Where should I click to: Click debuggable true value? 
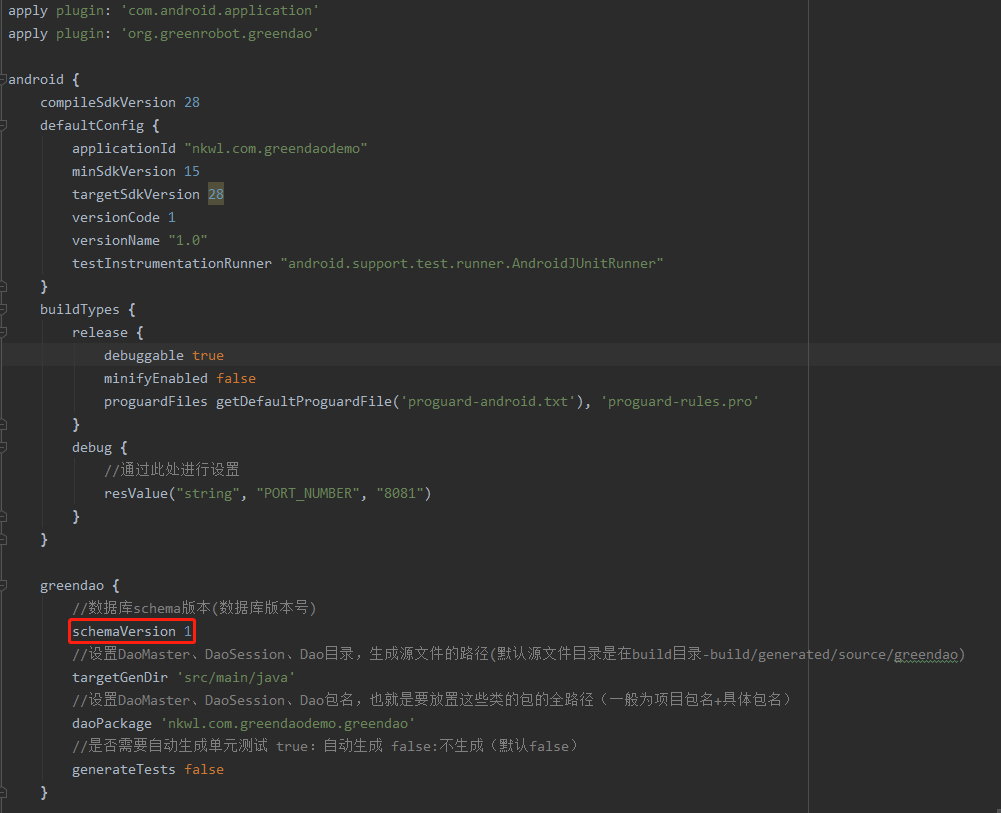point(208,355)
